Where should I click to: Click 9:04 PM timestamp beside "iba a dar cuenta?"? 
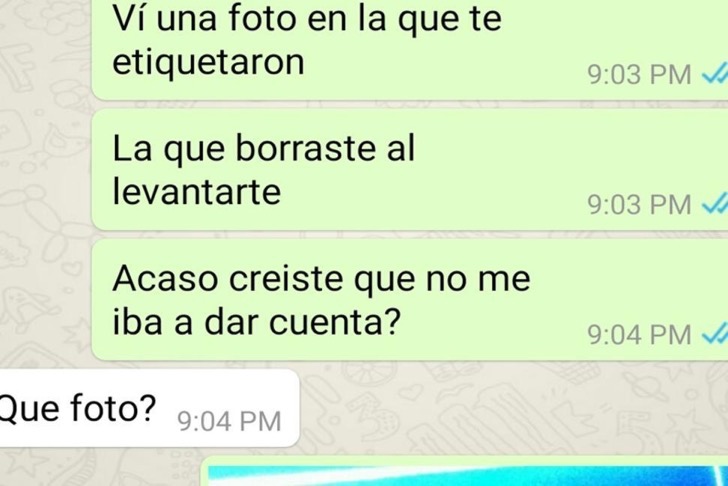click(x=639, y=335)
